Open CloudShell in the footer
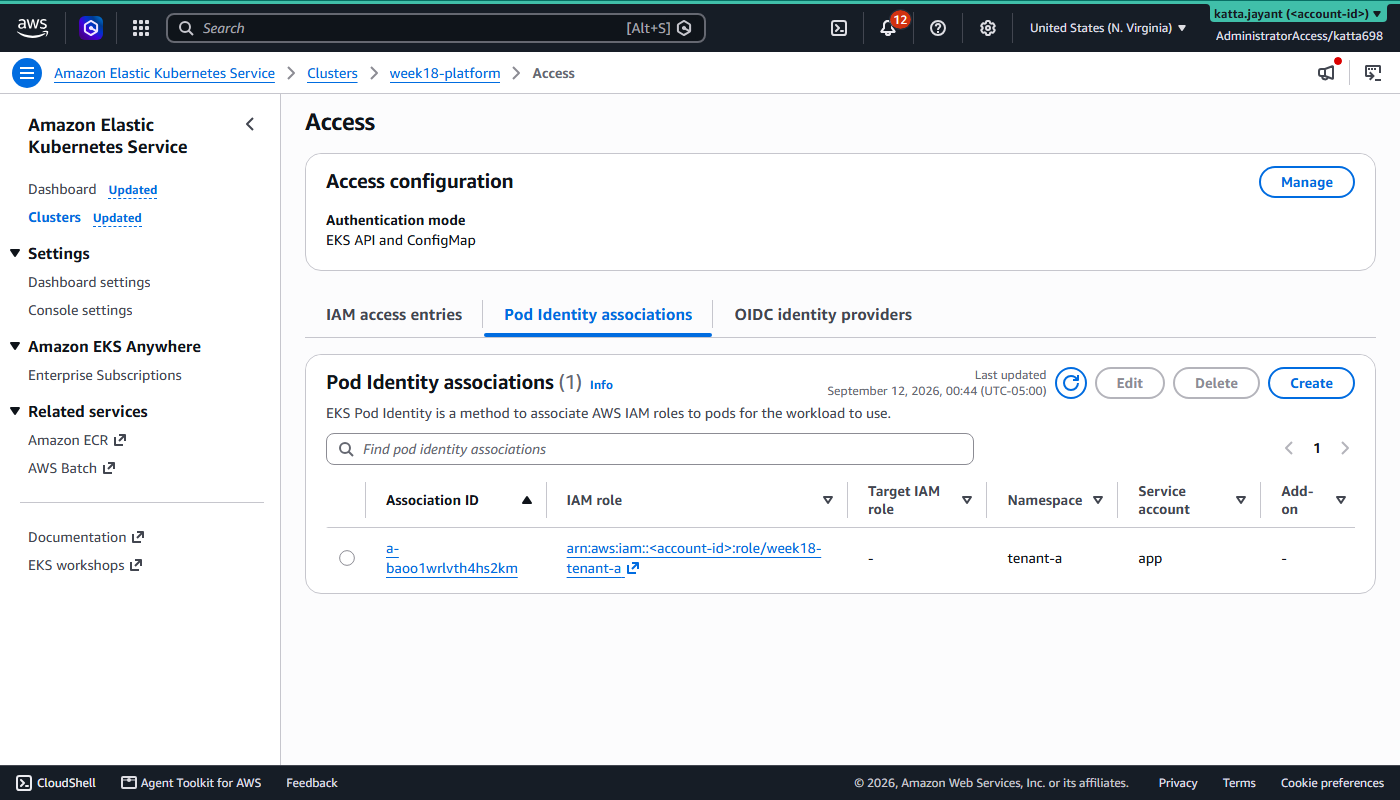Screen dimensions: 1400x800 point(56,783)
